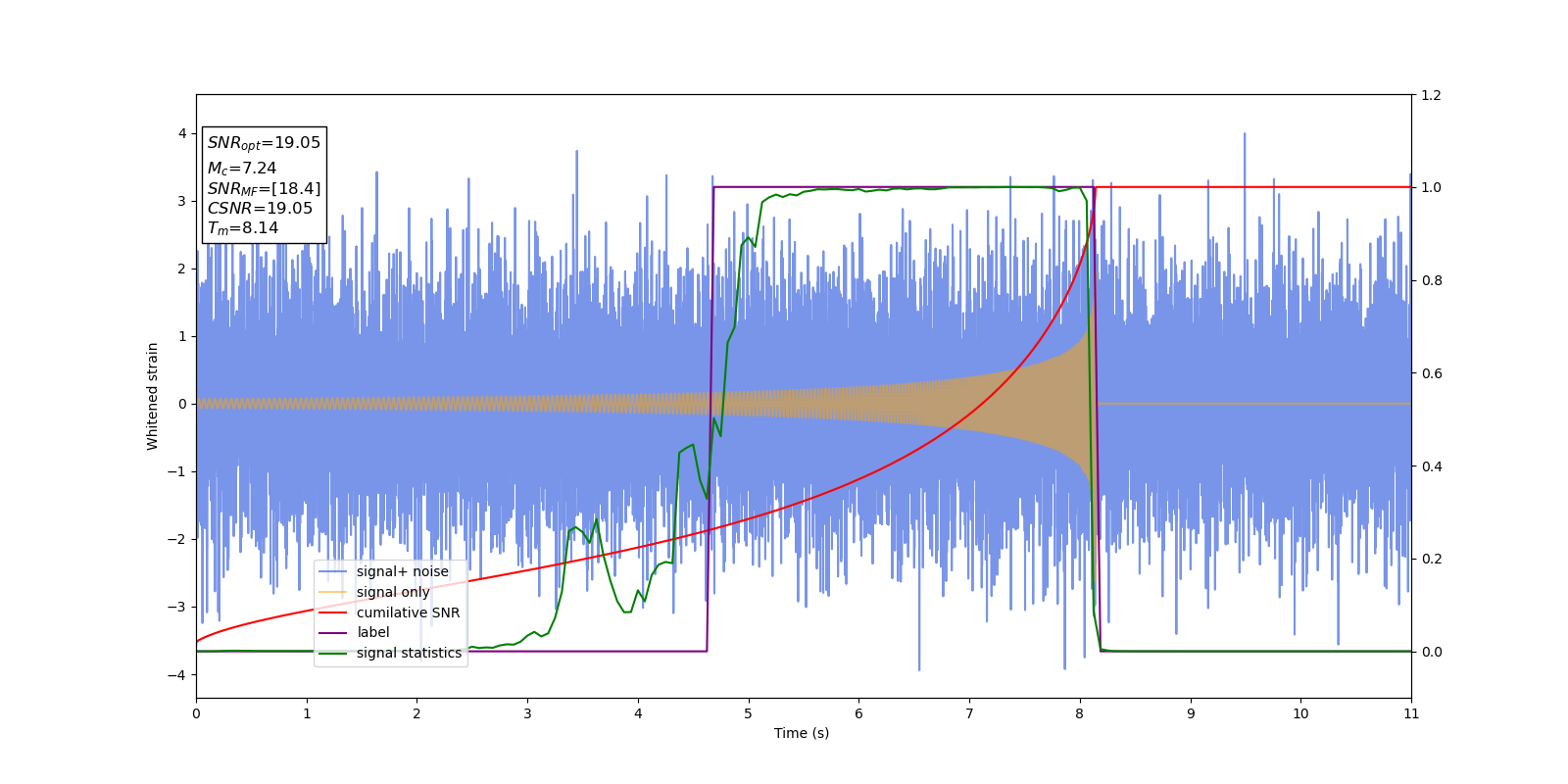Click x-axis tick label 8

pyautogui.click(x=1080, y=713)
